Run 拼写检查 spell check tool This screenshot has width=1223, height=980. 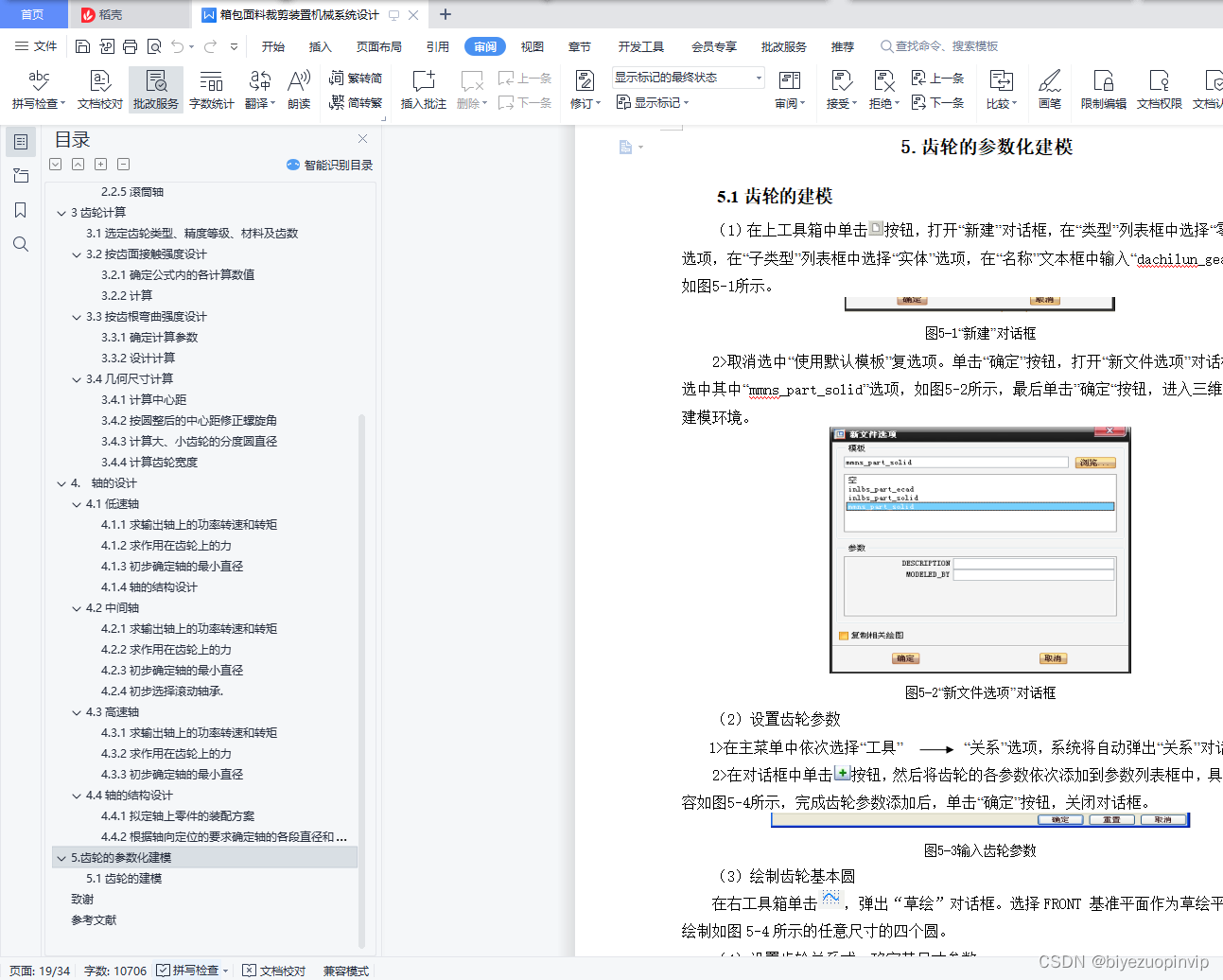point(39,90)
